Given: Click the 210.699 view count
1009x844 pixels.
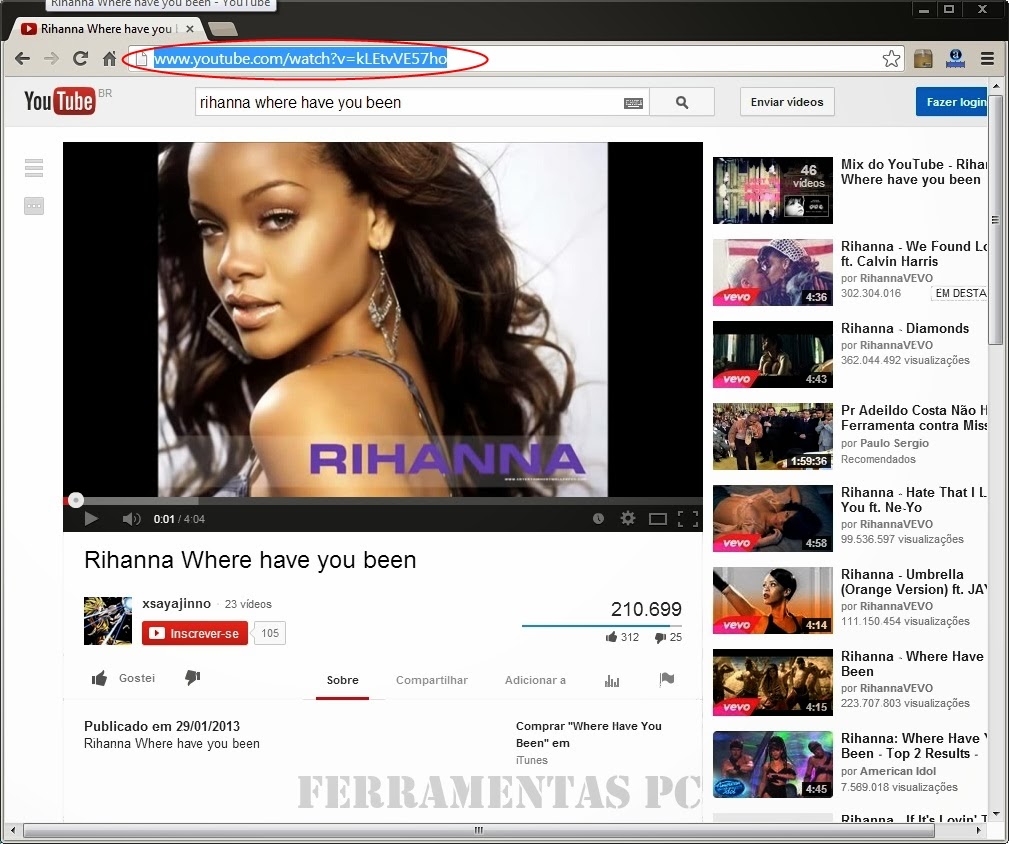Looking at the screenshot, I should point(646,609).
